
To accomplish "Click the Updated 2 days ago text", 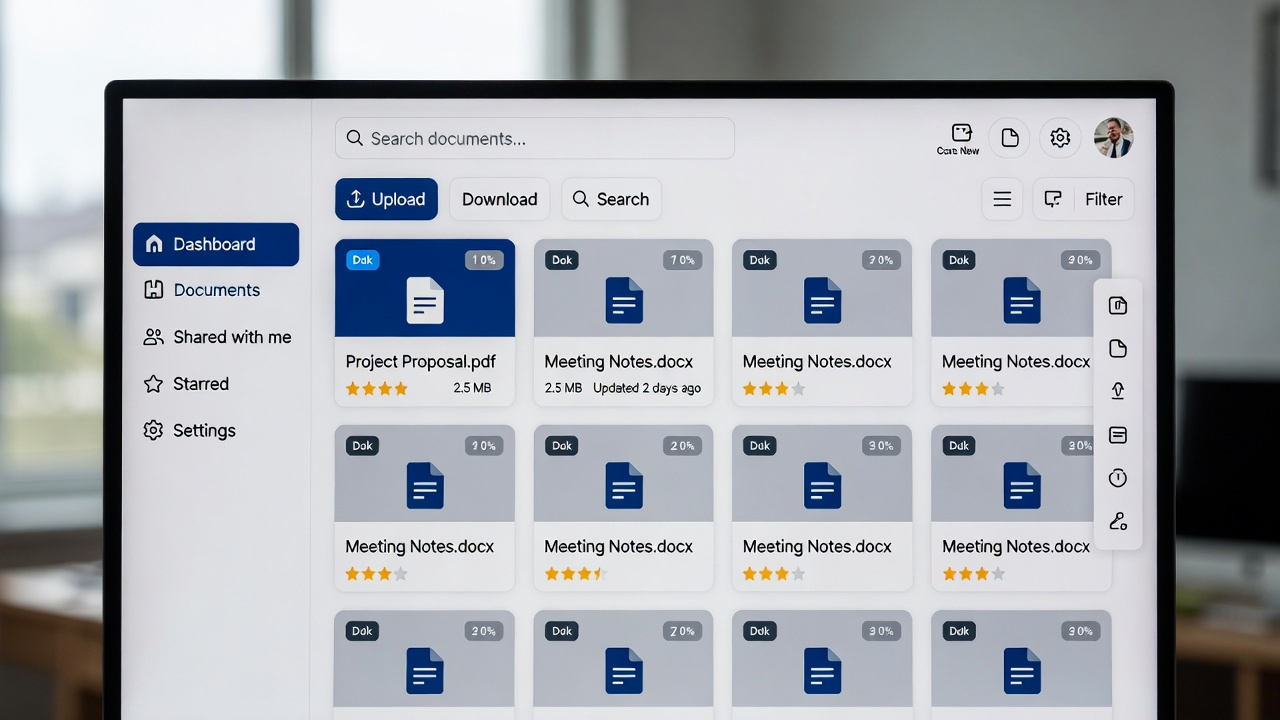I will coord(647,388).
